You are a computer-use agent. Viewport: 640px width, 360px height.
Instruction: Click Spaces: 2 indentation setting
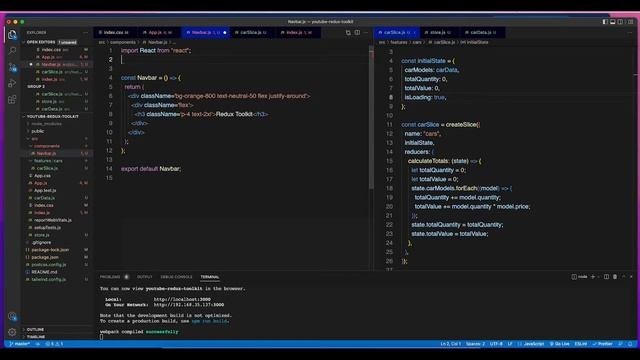tap(475, 344)
